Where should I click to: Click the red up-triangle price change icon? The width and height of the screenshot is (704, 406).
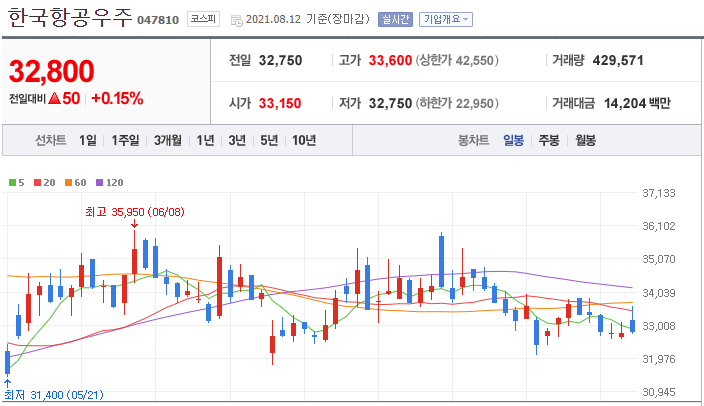point(54,98)
